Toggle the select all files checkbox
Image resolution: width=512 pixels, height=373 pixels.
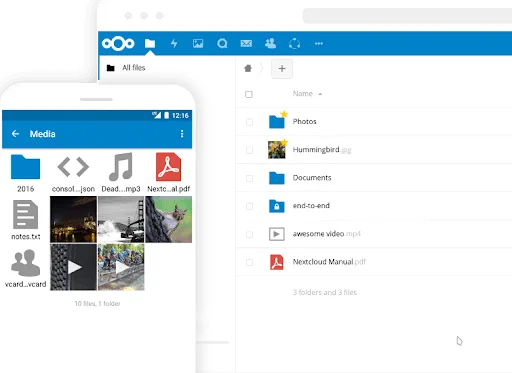coord(249,94)
